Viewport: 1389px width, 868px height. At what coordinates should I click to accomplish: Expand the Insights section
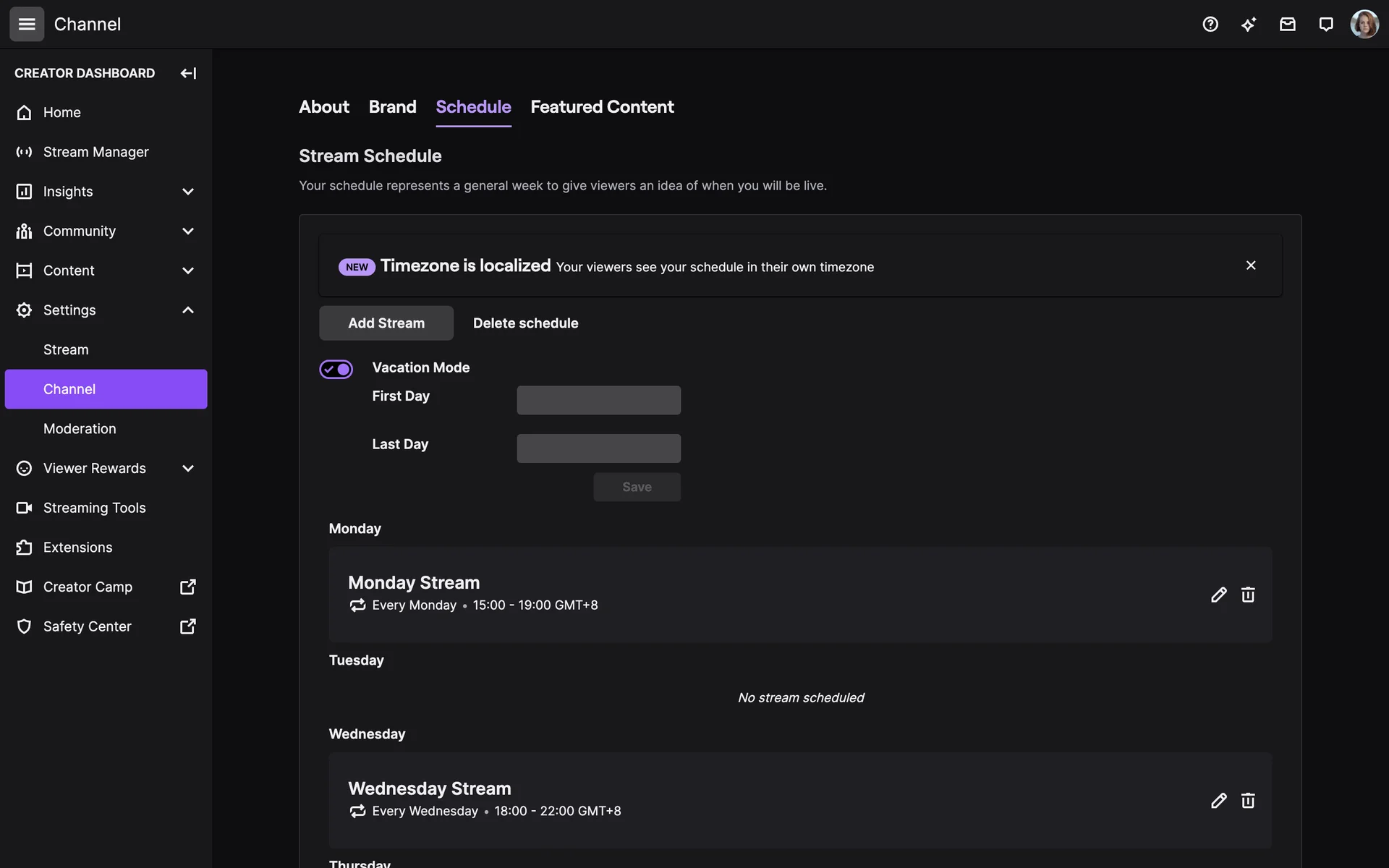[x=188, y=192]
